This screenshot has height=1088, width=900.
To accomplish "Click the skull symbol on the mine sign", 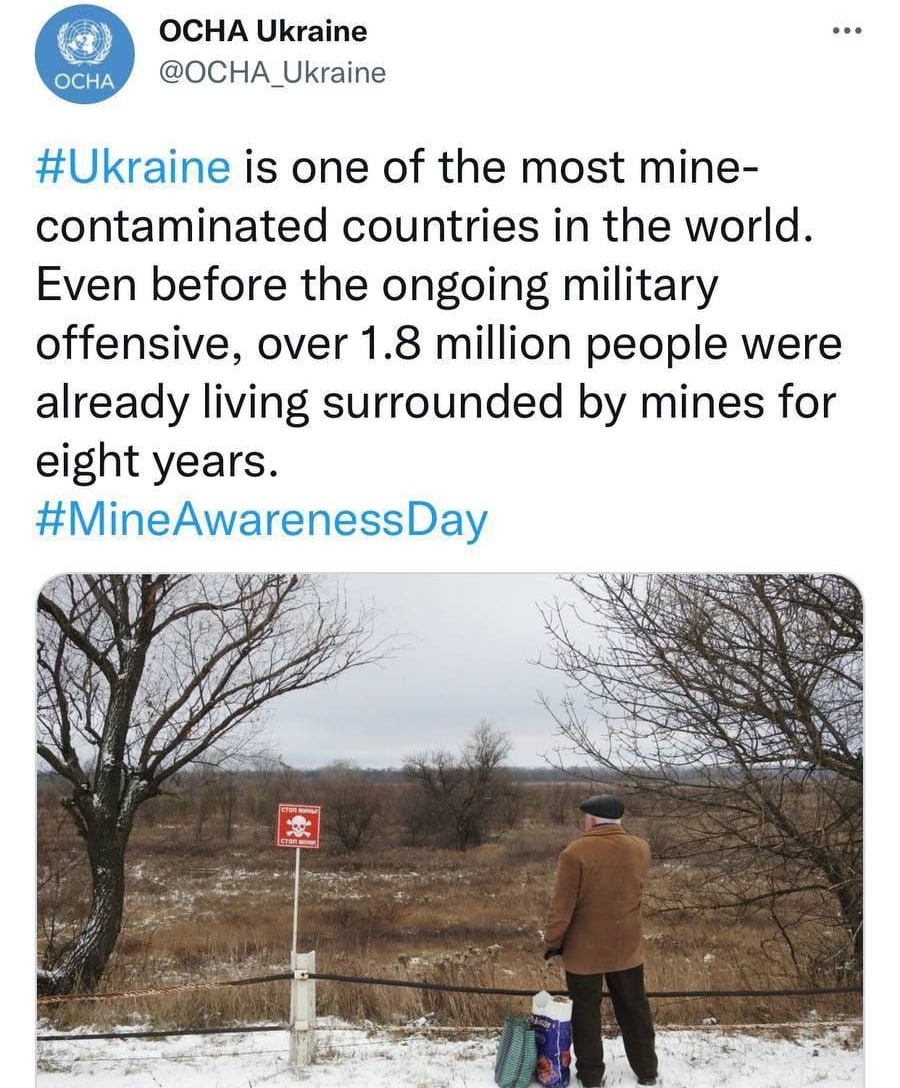I will pos(298,825).
